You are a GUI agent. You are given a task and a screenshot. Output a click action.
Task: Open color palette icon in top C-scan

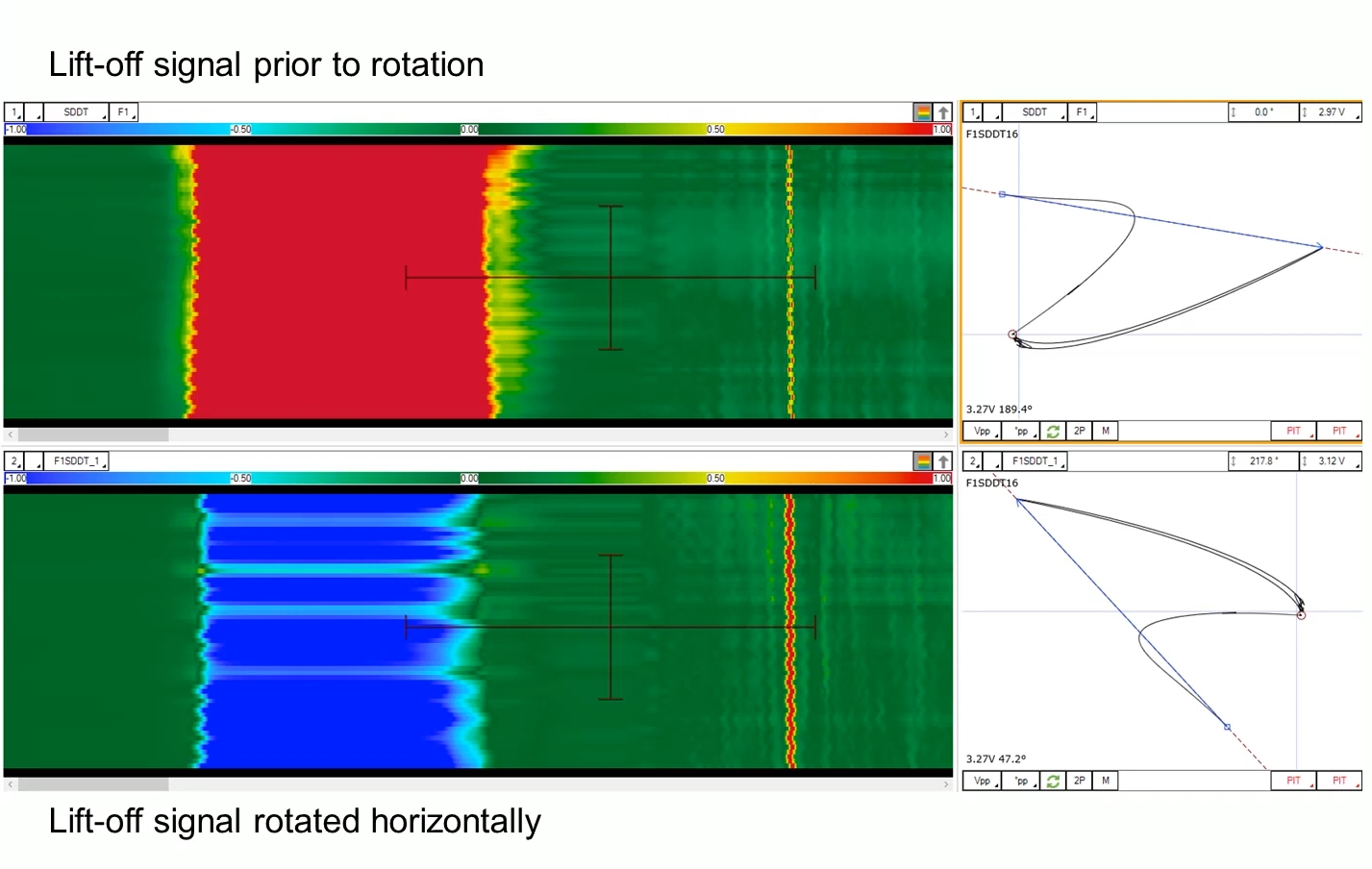[923, 112]
